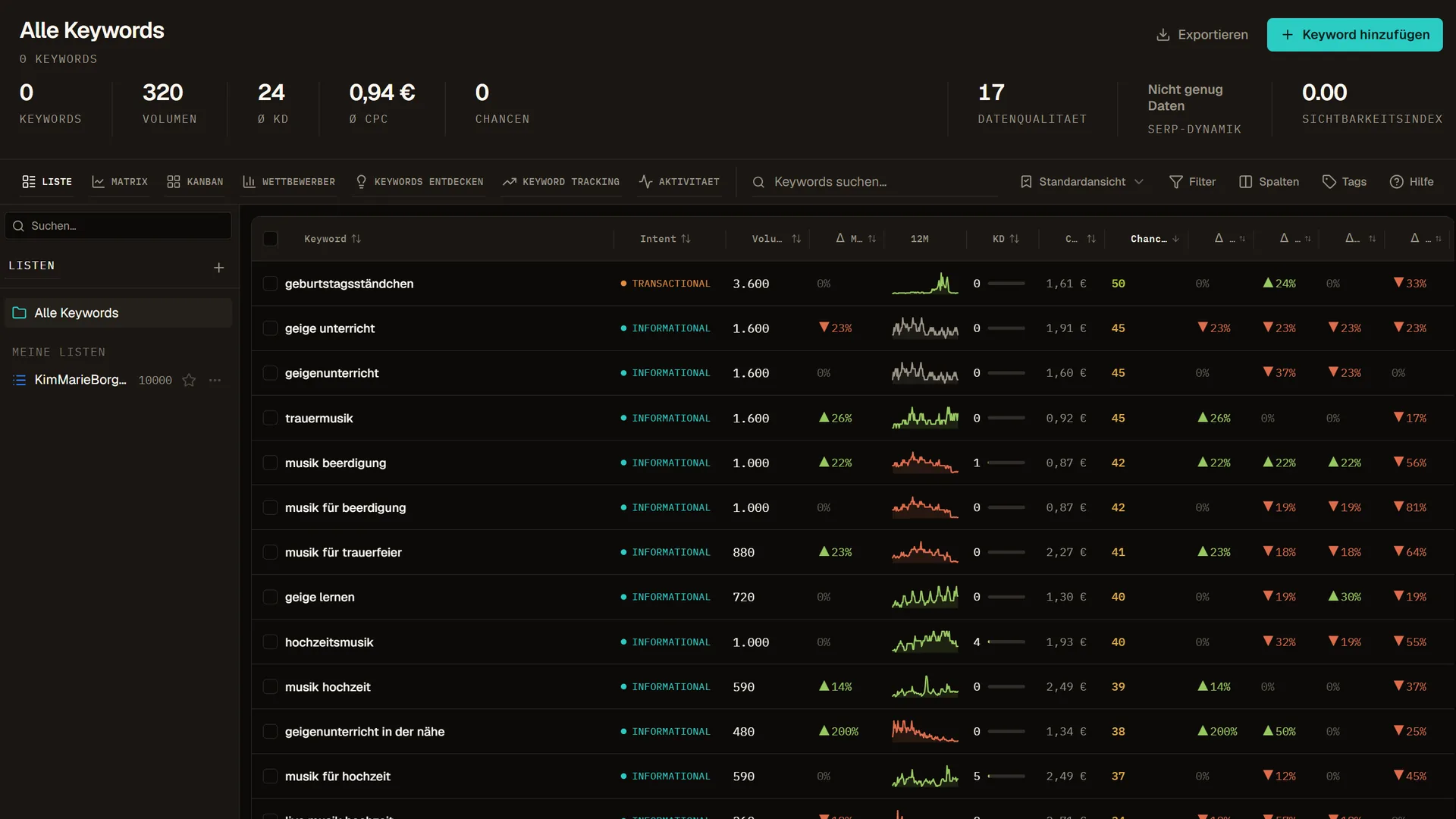Click the Chancen value 45 for trauermusik
This screenshot has width=1456, height=819.
(1119, 419)
